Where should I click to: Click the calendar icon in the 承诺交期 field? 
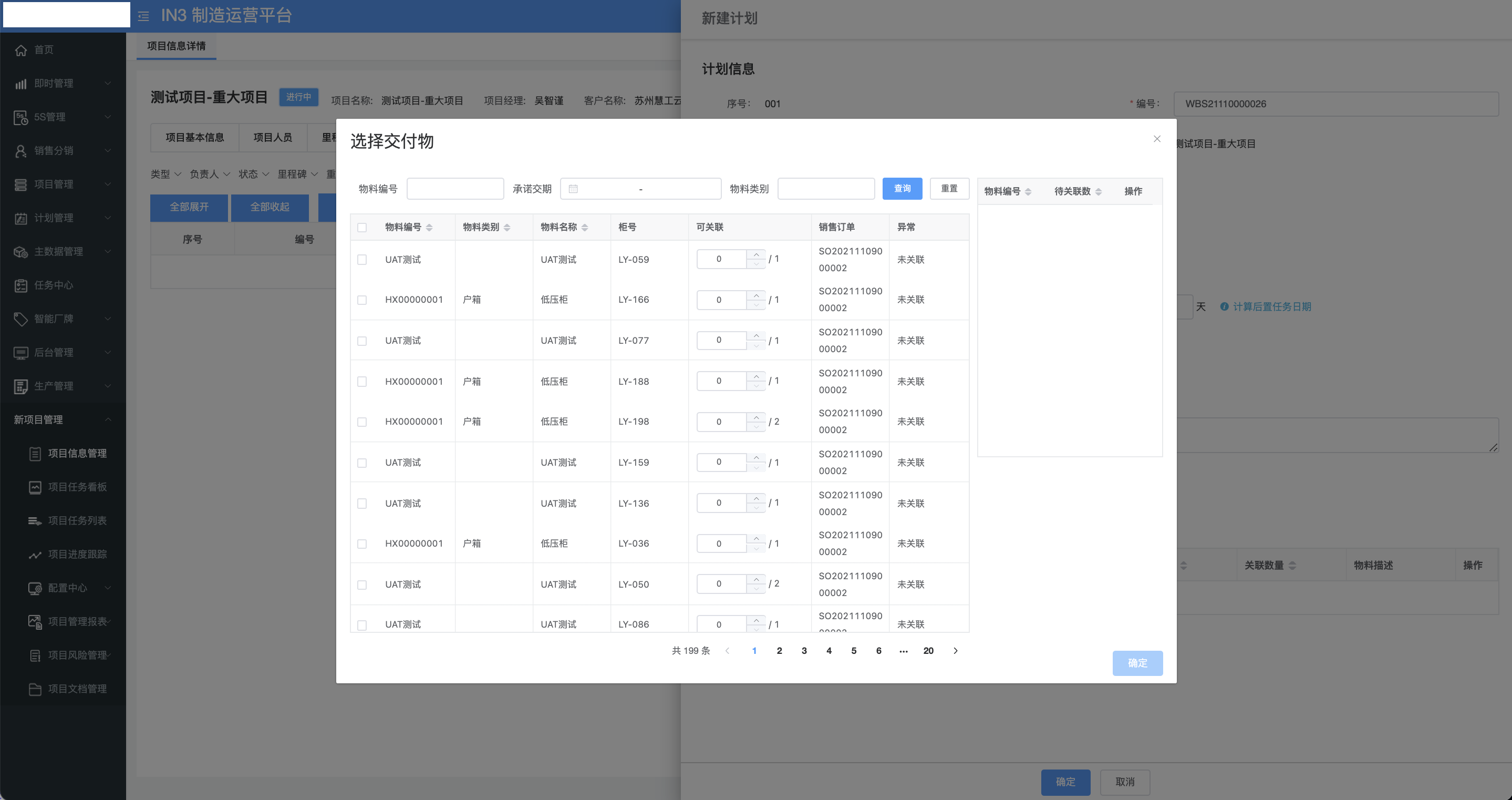pyautogui.click(x=573, y=189)
